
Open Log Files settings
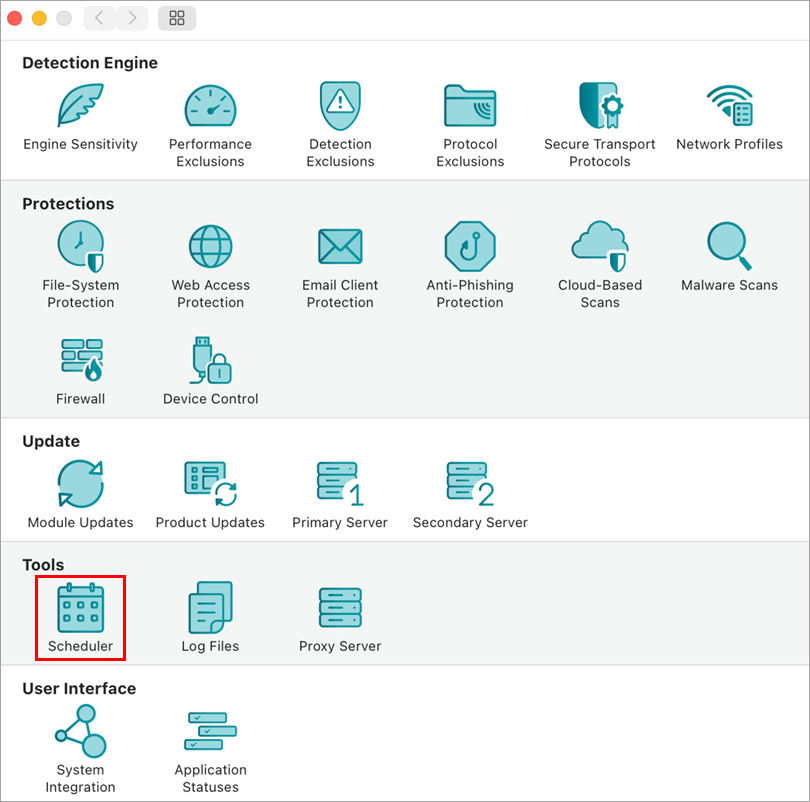[210, 609]
